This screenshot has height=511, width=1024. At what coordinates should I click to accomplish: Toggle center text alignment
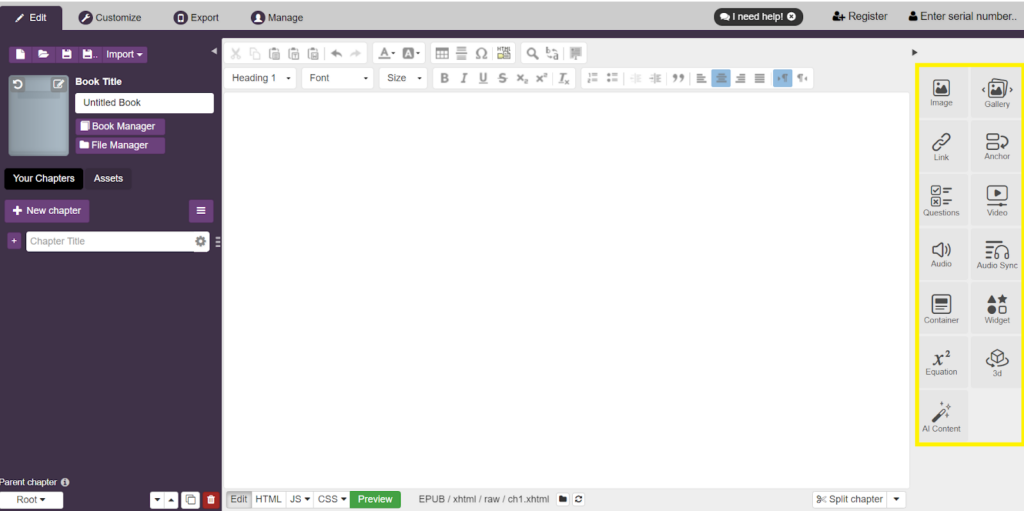coord(721,78)
